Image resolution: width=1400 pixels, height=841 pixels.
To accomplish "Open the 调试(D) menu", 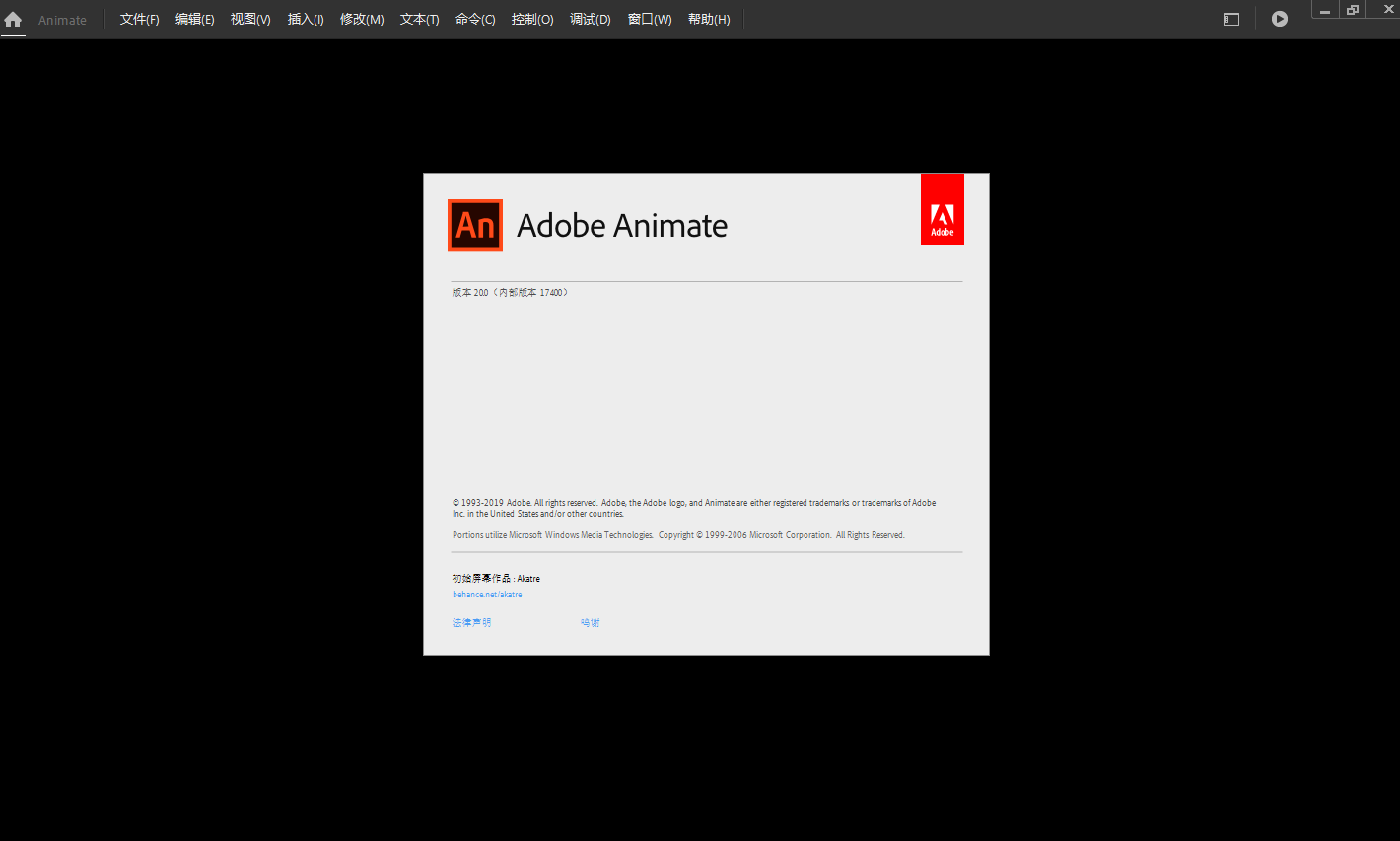I will (x=590, y=18).
